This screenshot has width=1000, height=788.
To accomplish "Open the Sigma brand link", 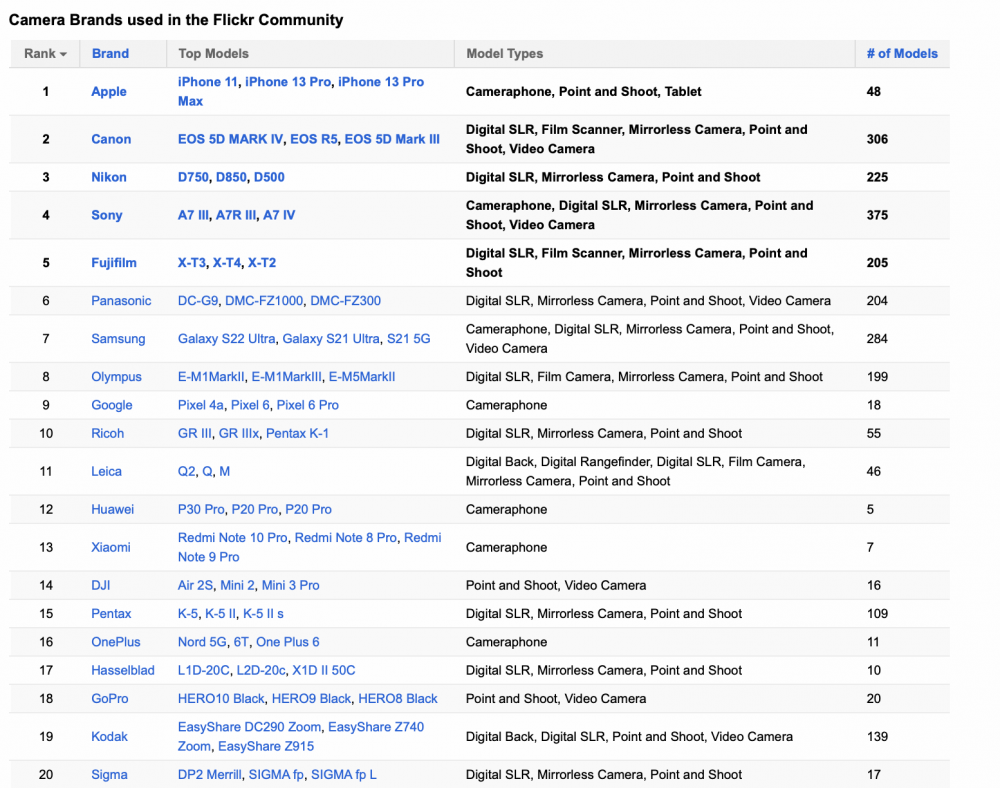I will (109, 775).
